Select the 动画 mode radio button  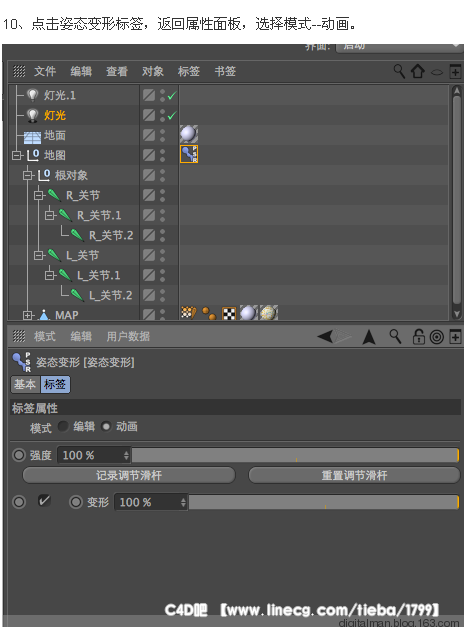106,427
